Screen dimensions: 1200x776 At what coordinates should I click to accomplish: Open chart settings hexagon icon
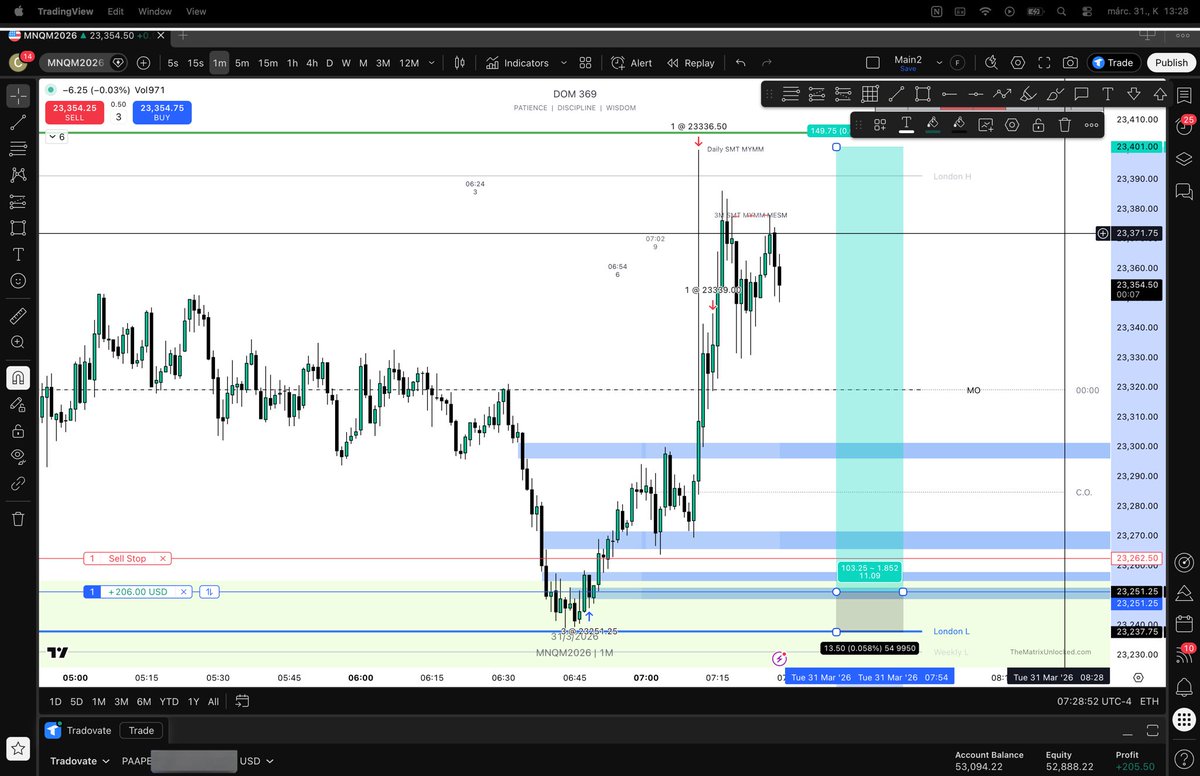click(x=1018, y=62)
